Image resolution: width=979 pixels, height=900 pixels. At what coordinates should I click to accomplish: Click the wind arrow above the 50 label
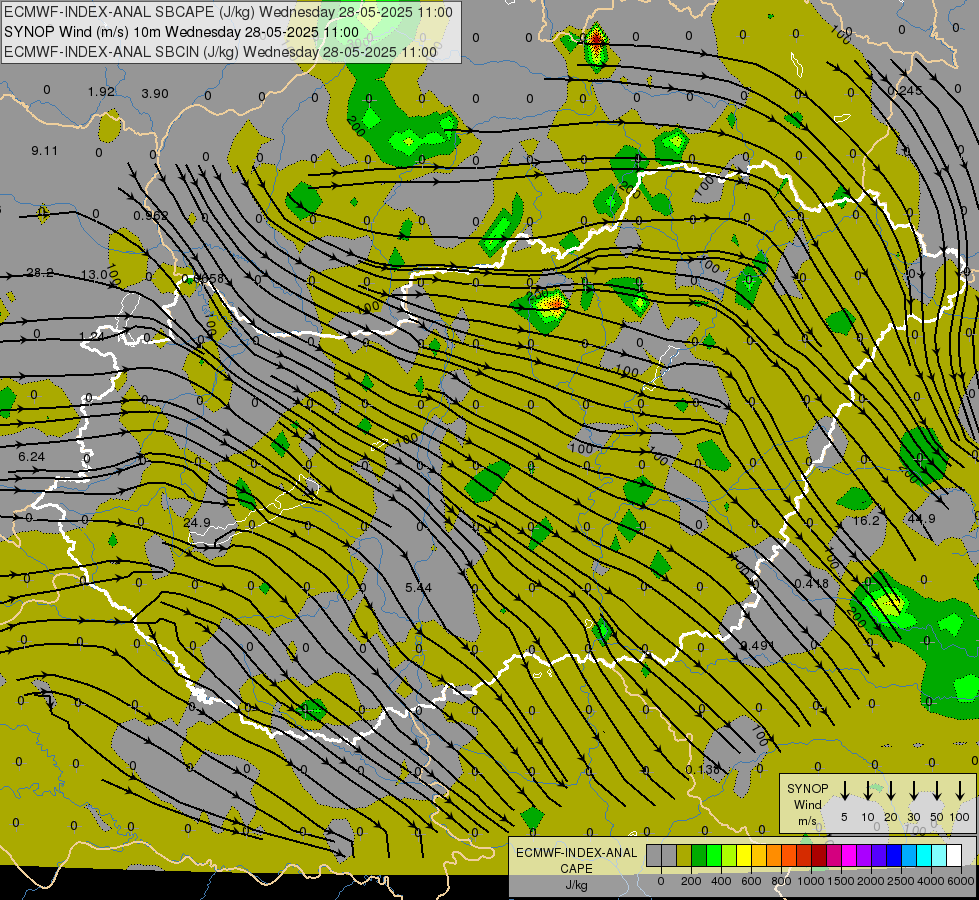coord(937,790)
